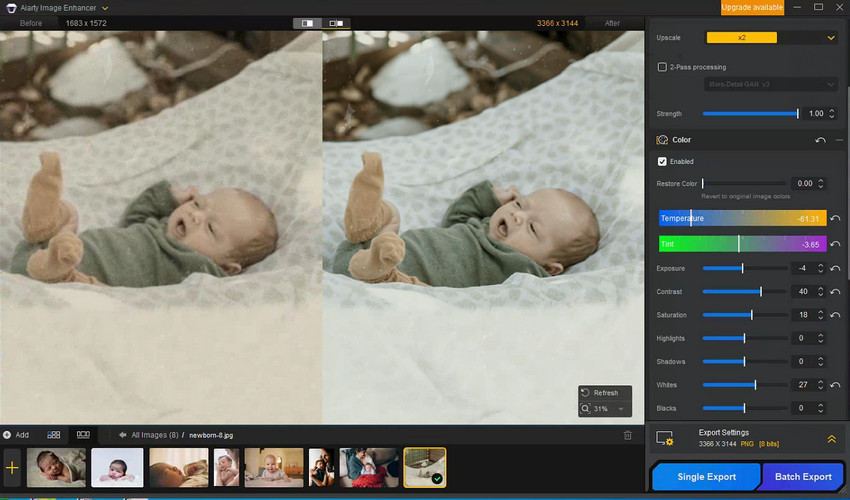
Task: Click the Contrast 40 value field
Action: point(803,292)
